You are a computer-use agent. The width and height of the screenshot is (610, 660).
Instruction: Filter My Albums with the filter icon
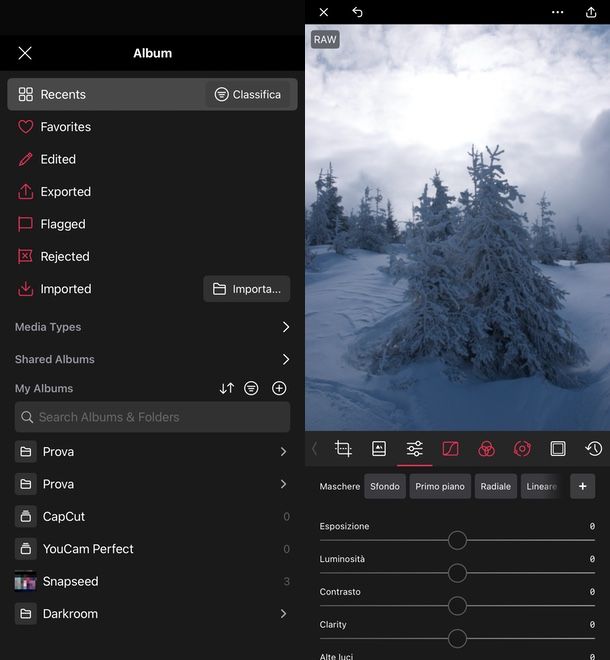[251, 388]
